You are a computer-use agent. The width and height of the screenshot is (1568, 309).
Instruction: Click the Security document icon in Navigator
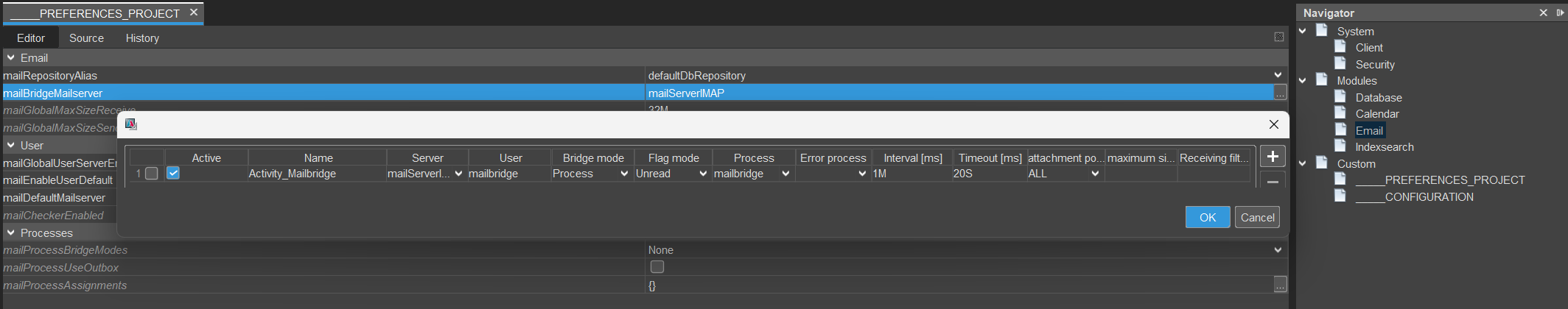coord(1340,63)
